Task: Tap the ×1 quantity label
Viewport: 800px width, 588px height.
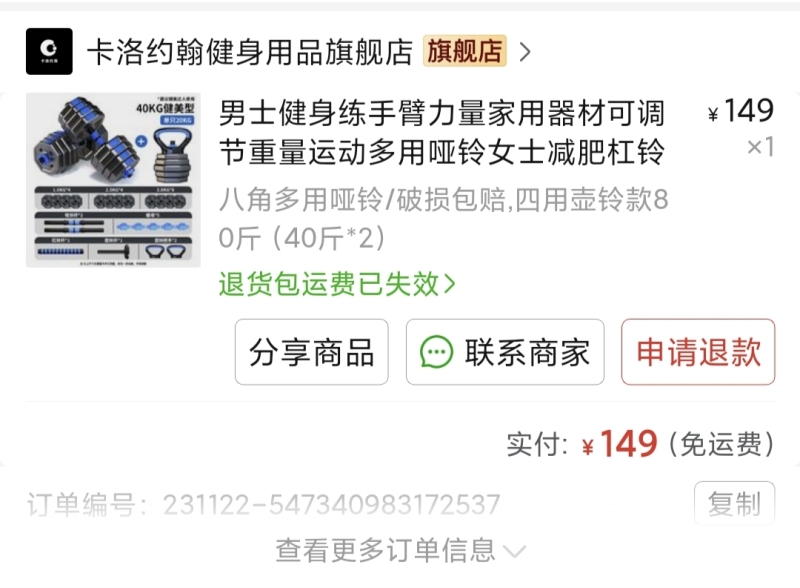Action: (x=761, y=146)
